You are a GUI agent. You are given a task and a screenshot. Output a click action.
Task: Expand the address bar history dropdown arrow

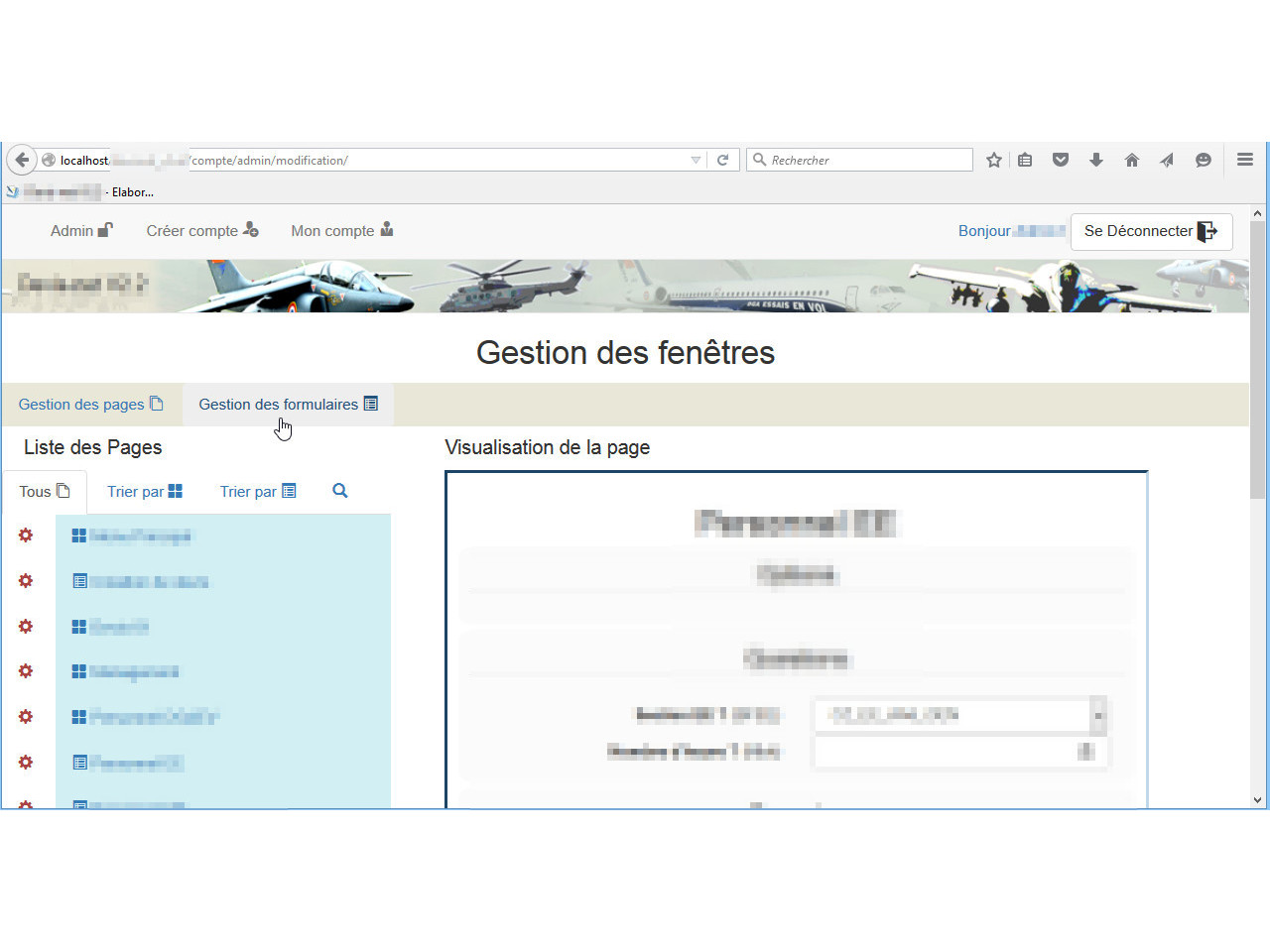[x=695, y=160]
